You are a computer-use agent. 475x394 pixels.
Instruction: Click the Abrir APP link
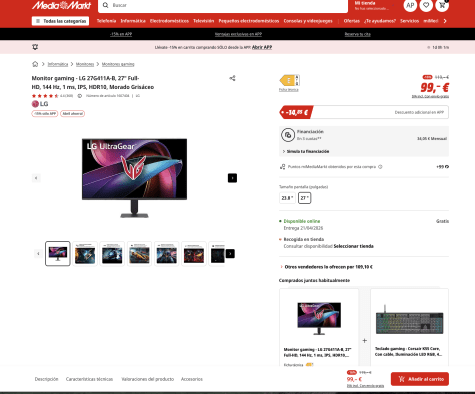pyautogui.click(x=262, y=47)
